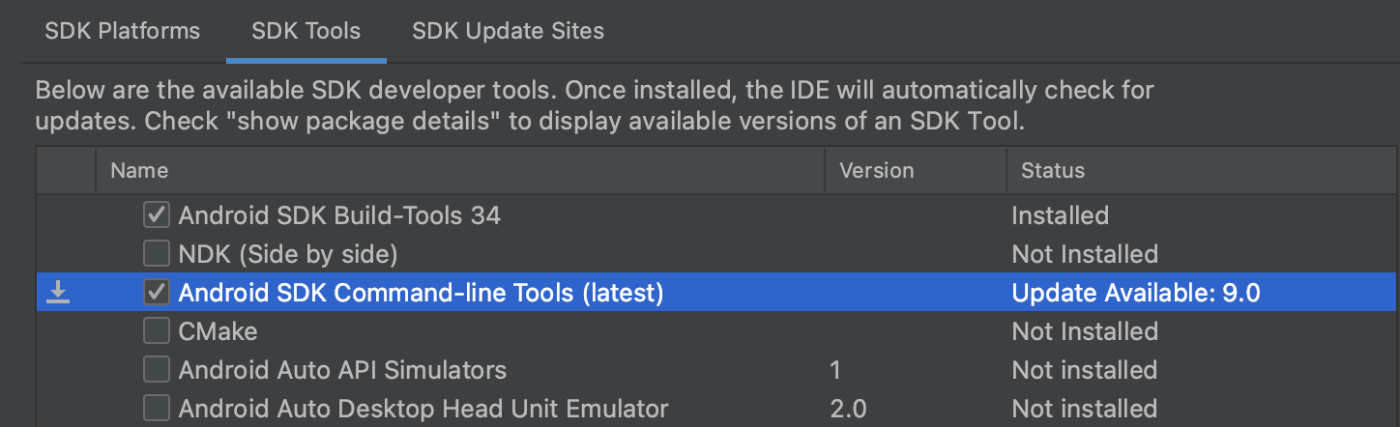Select the SDK Tools tab
The height and width of the screenshot is (427, 1400).
[306, 31]
